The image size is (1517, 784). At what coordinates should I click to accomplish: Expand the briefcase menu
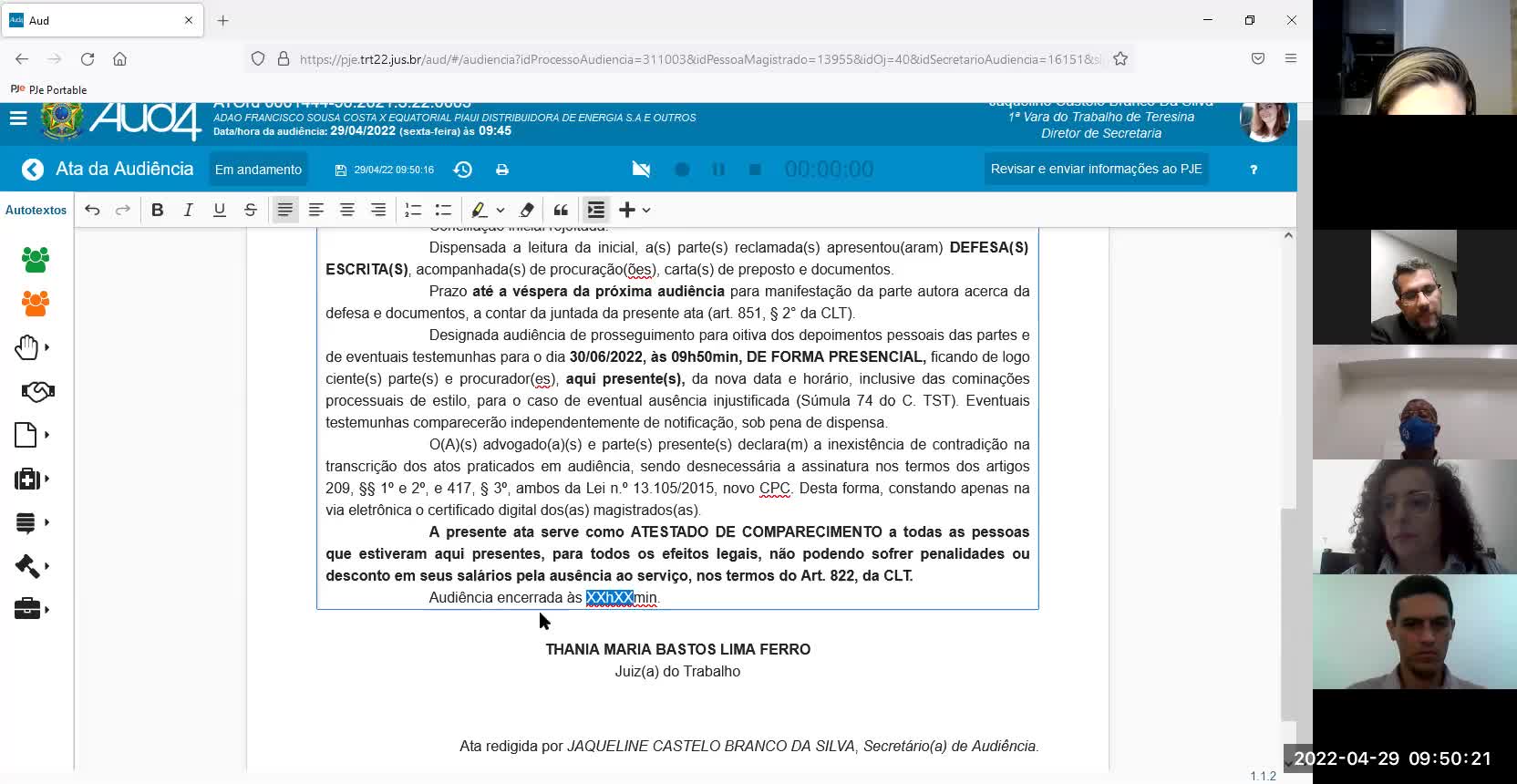[x=32, y=609]
